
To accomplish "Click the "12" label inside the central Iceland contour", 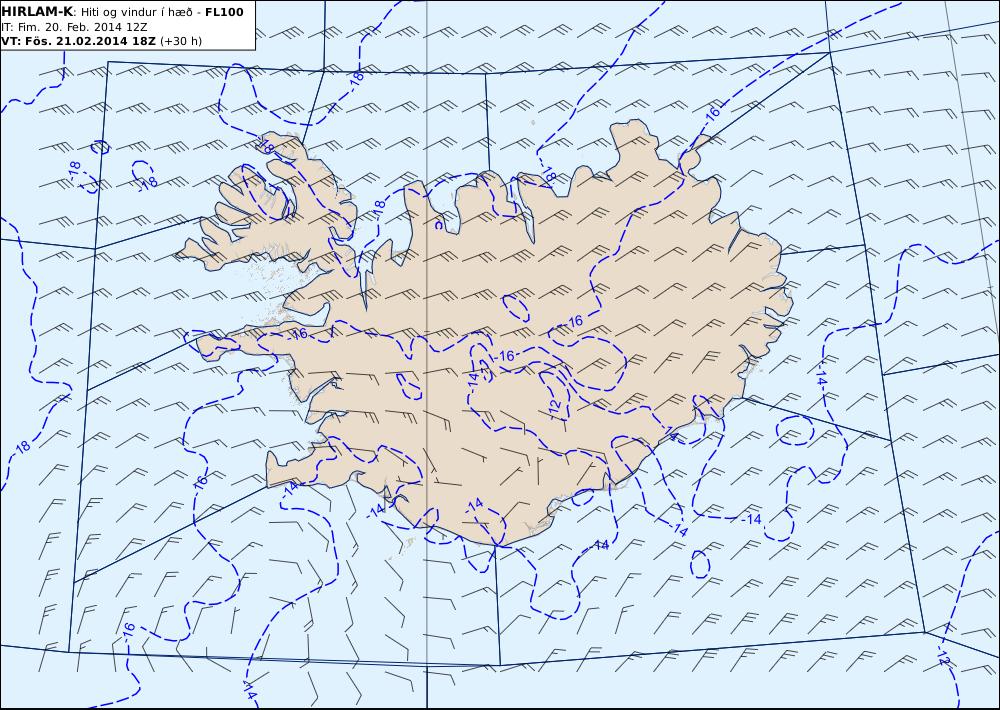I will [x=555, y=405].
